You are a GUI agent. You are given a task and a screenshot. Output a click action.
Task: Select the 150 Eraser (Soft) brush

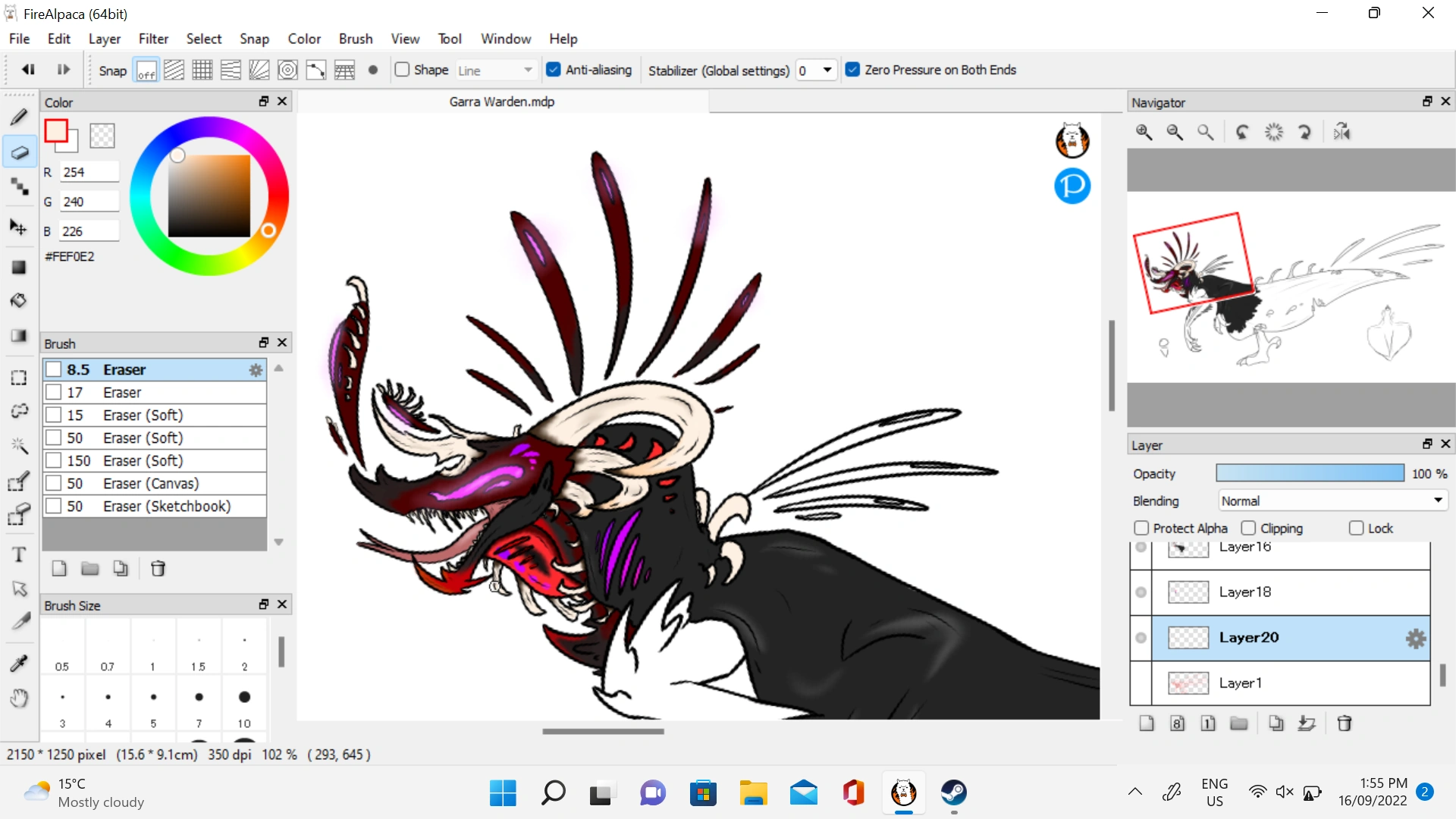tap(152, 460)
